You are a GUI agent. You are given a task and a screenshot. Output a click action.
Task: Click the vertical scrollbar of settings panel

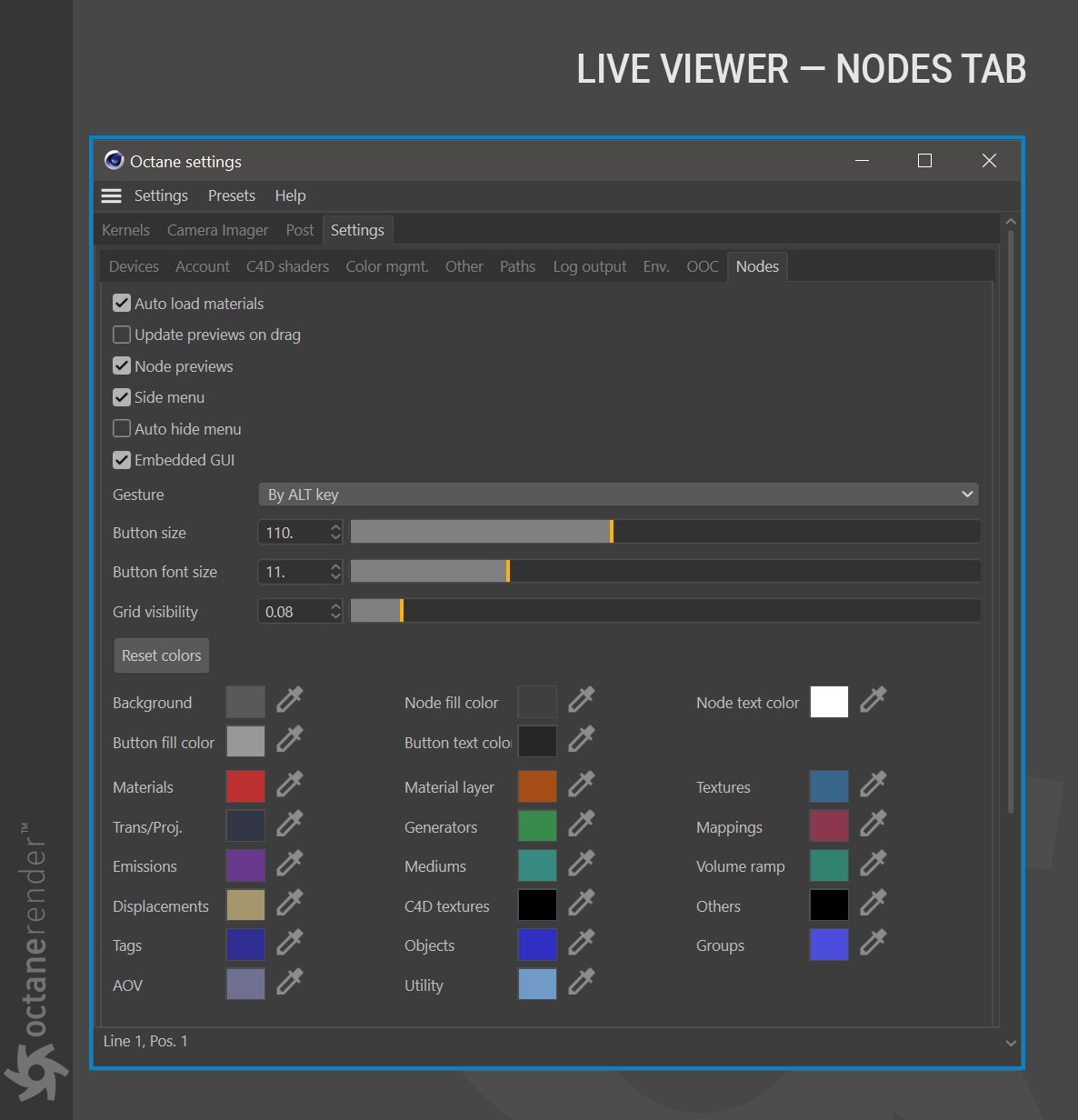(x=1011, y=522)
